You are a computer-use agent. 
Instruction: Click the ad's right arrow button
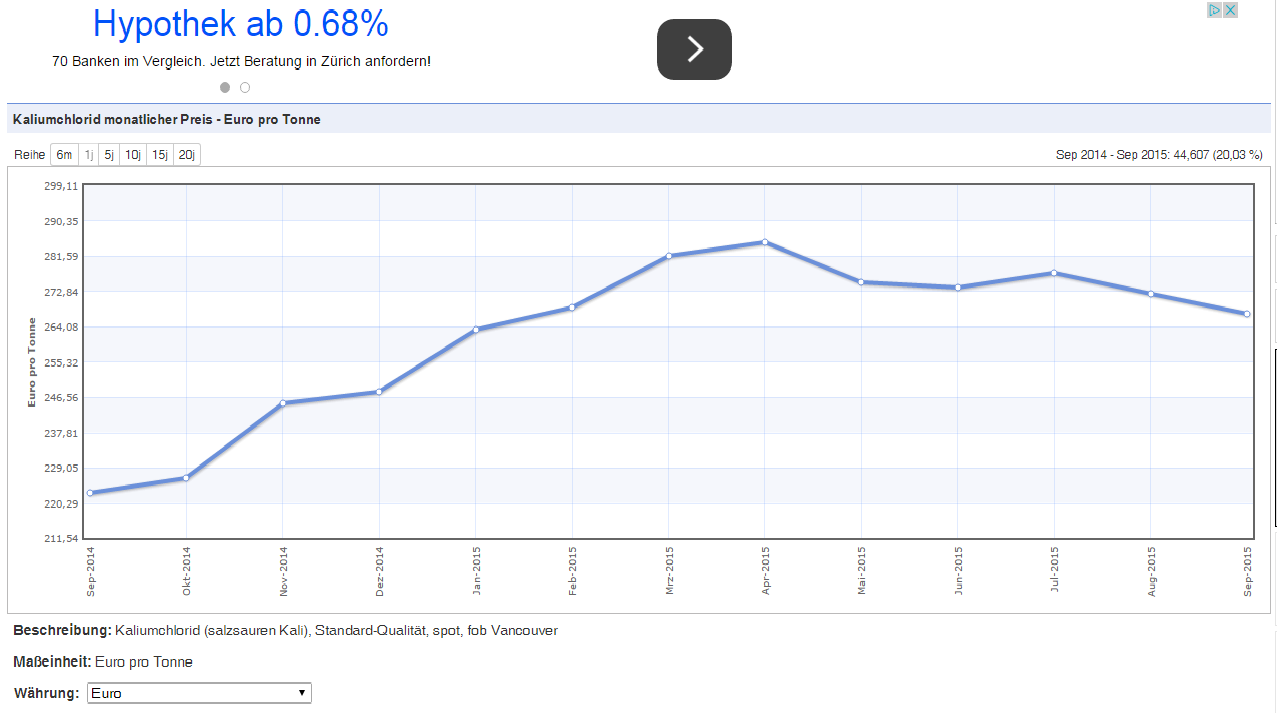tap(694, 49)
